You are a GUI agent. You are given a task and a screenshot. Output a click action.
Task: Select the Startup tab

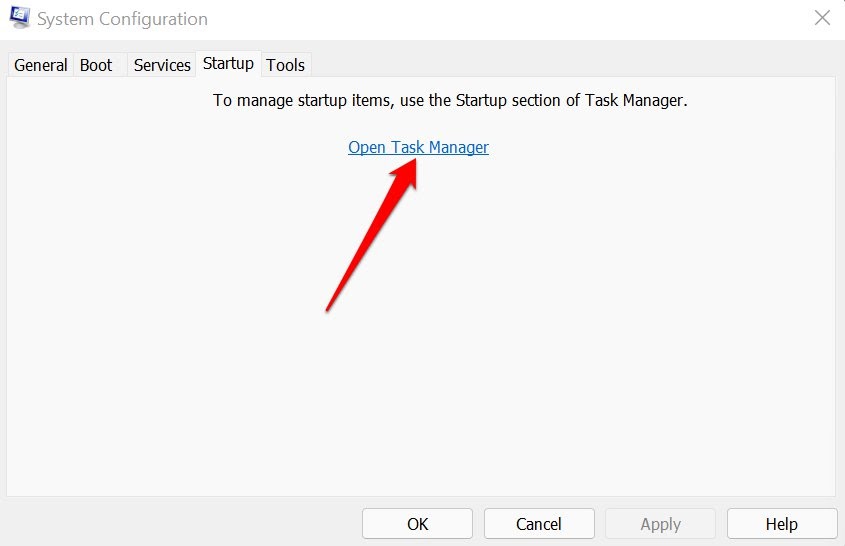pyautogui.click(x=228, y=63)
